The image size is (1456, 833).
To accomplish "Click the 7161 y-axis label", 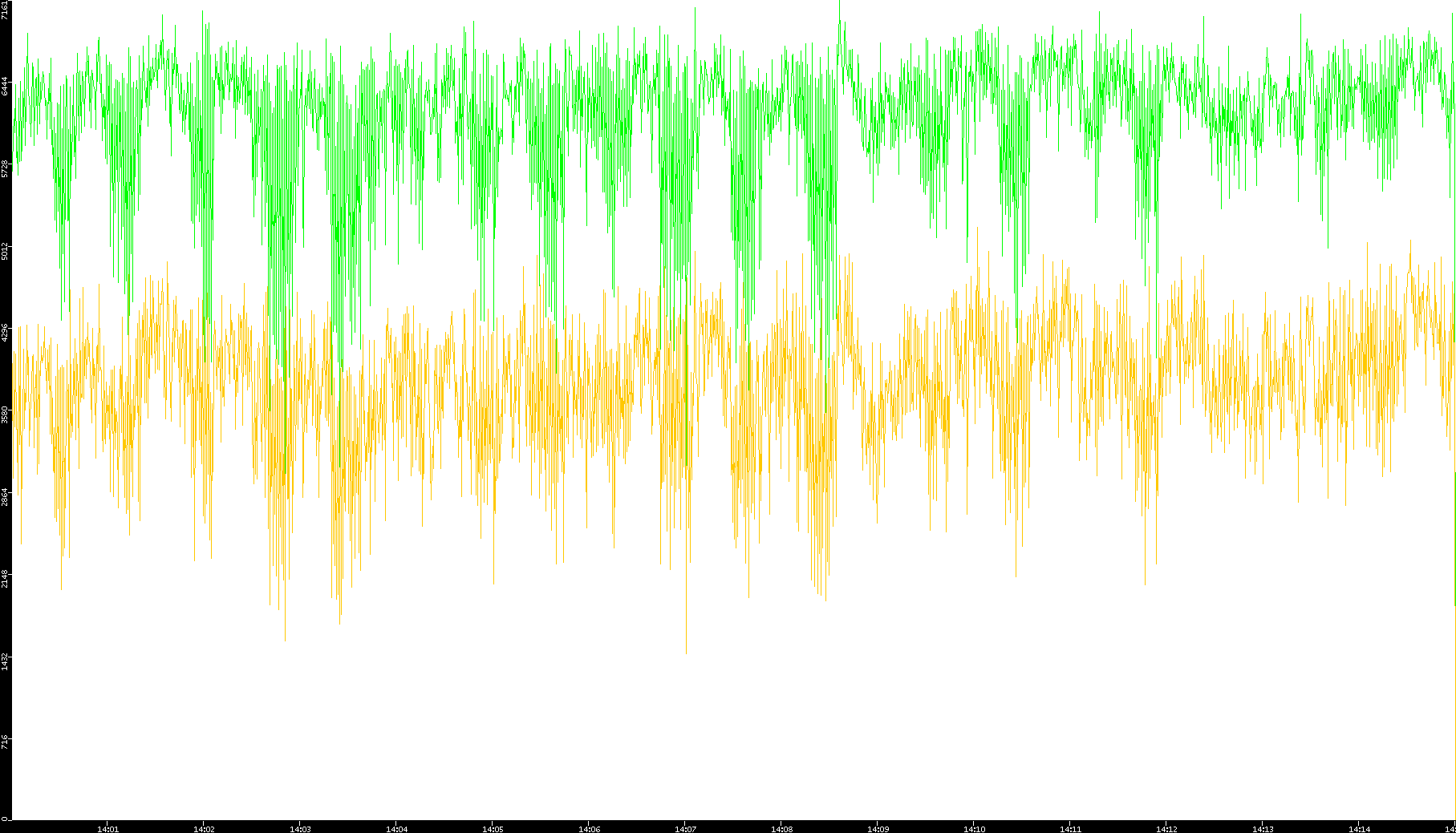I will (6, 10).
